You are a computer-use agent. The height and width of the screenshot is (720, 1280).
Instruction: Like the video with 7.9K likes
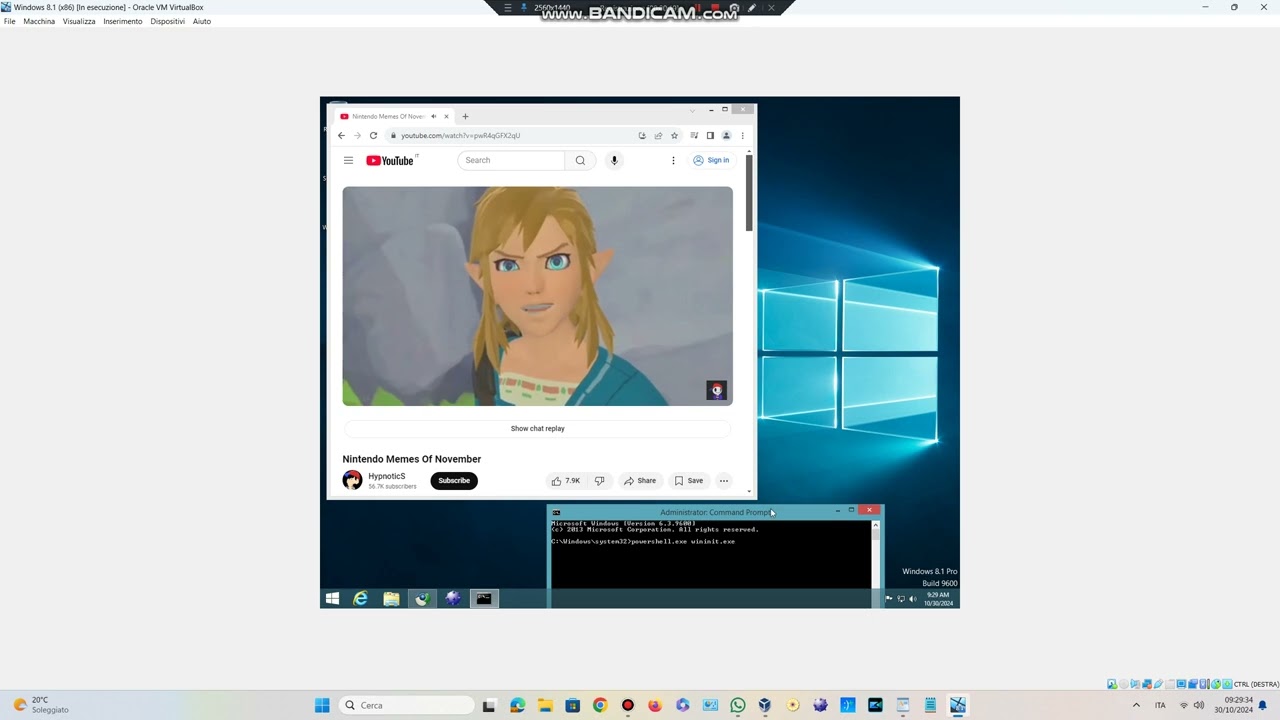pyautogui.click(x=565, y=480)
